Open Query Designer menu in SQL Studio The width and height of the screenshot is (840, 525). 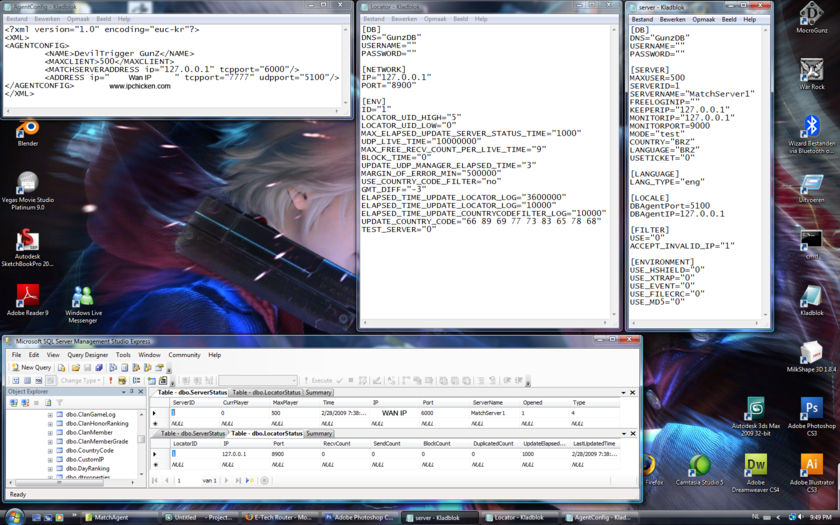[89, 355]
